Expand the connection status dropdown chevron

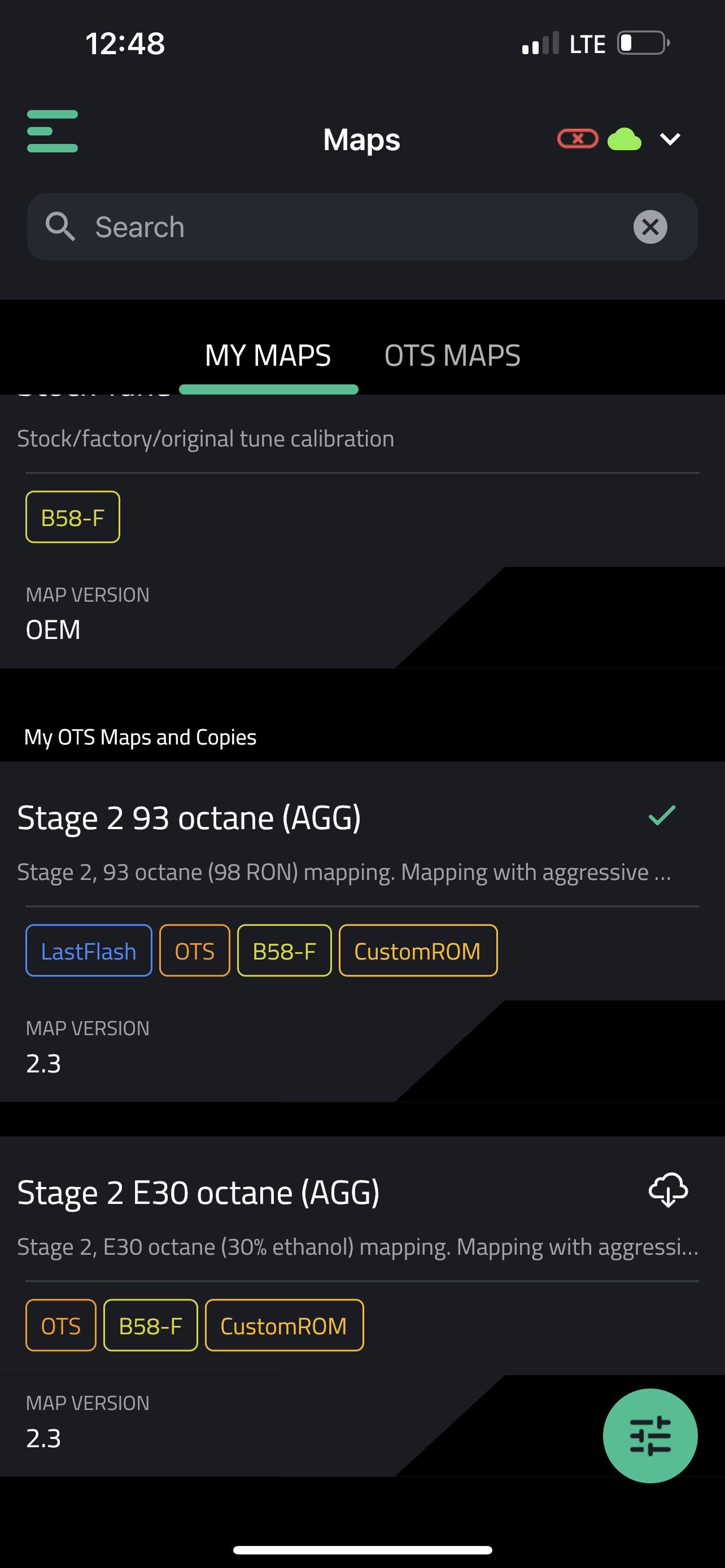(x=670, y=139)
